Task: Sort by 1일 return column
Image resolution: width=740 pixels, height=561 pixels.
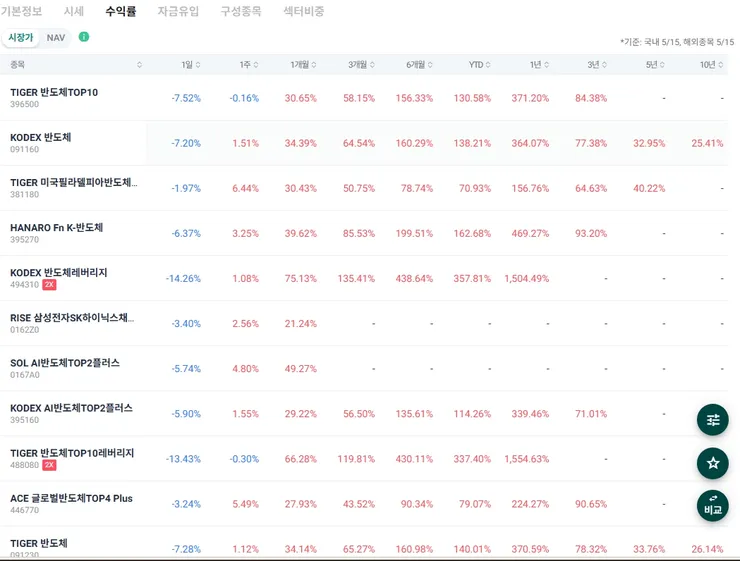Action: coord(191,65)
